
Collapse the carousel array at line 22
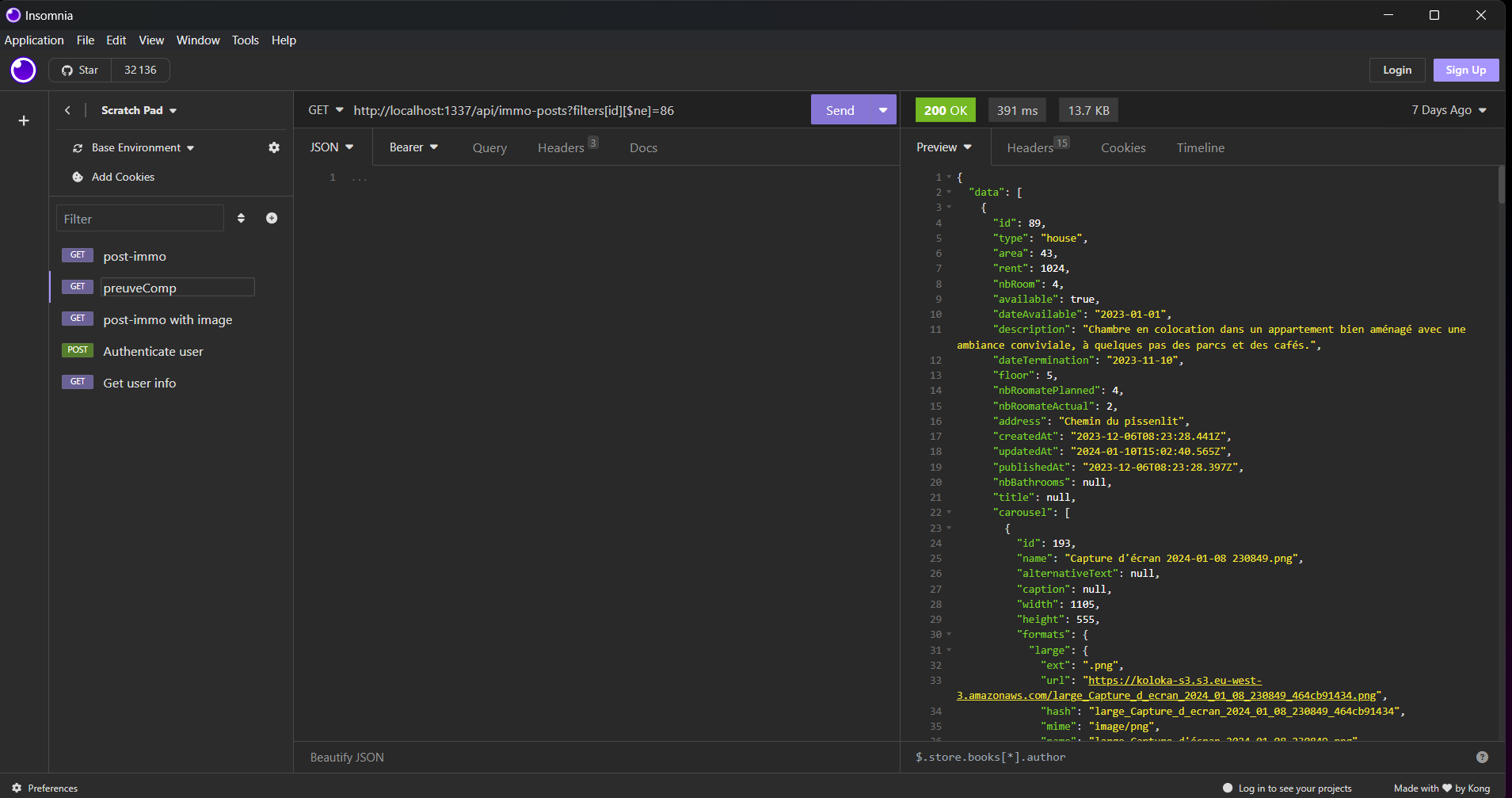949,513
